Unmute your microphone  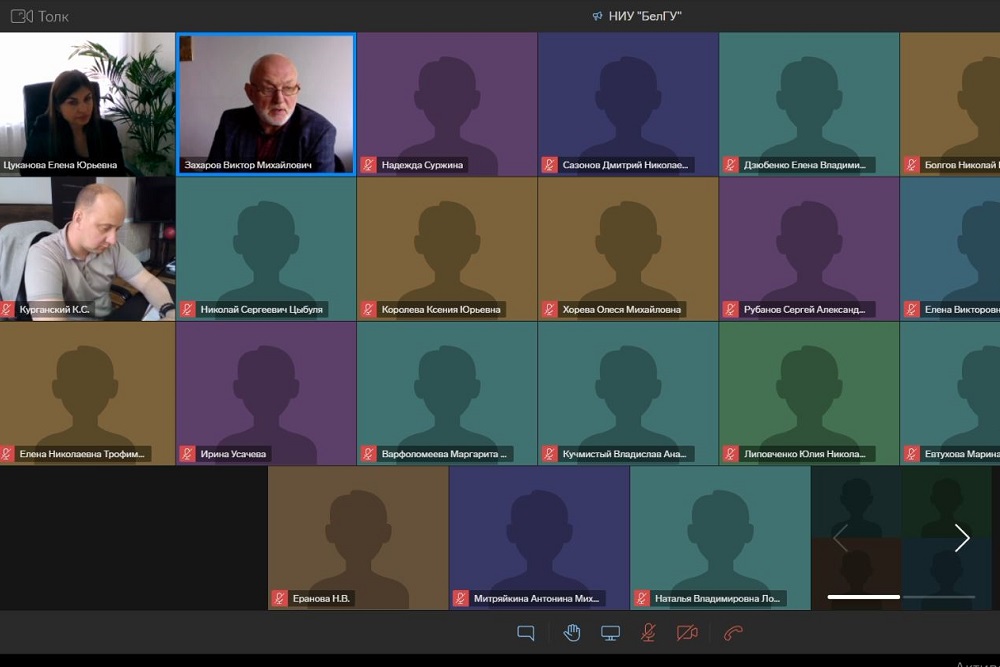[x=648, y=632]
